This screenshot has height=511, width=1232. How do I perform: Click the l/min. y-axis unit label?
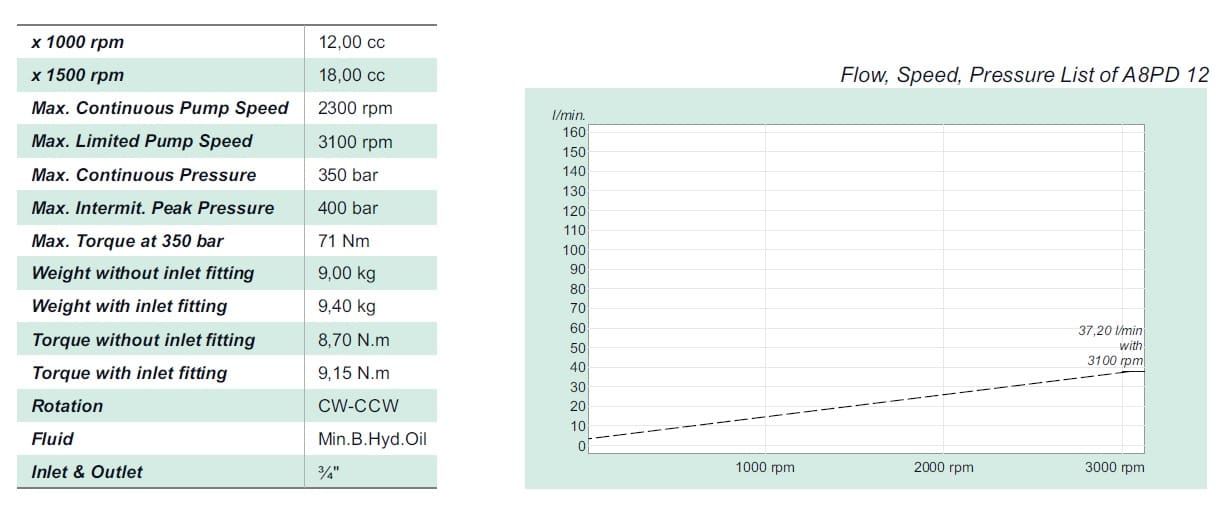pyautogui.click(x=568, y=116)
